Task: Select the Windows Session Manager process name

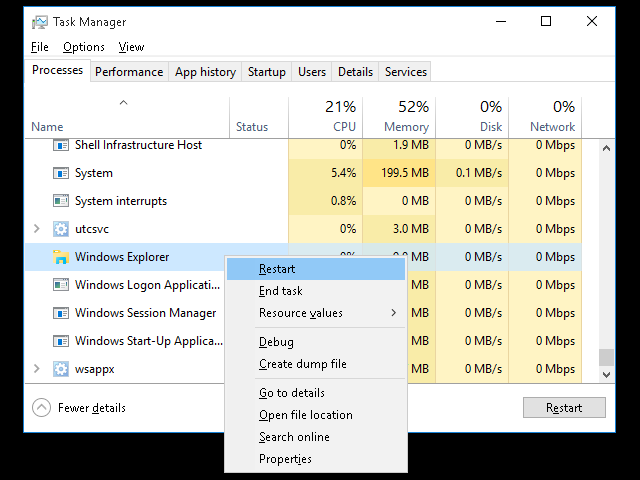Action: (x=145, y=313)
